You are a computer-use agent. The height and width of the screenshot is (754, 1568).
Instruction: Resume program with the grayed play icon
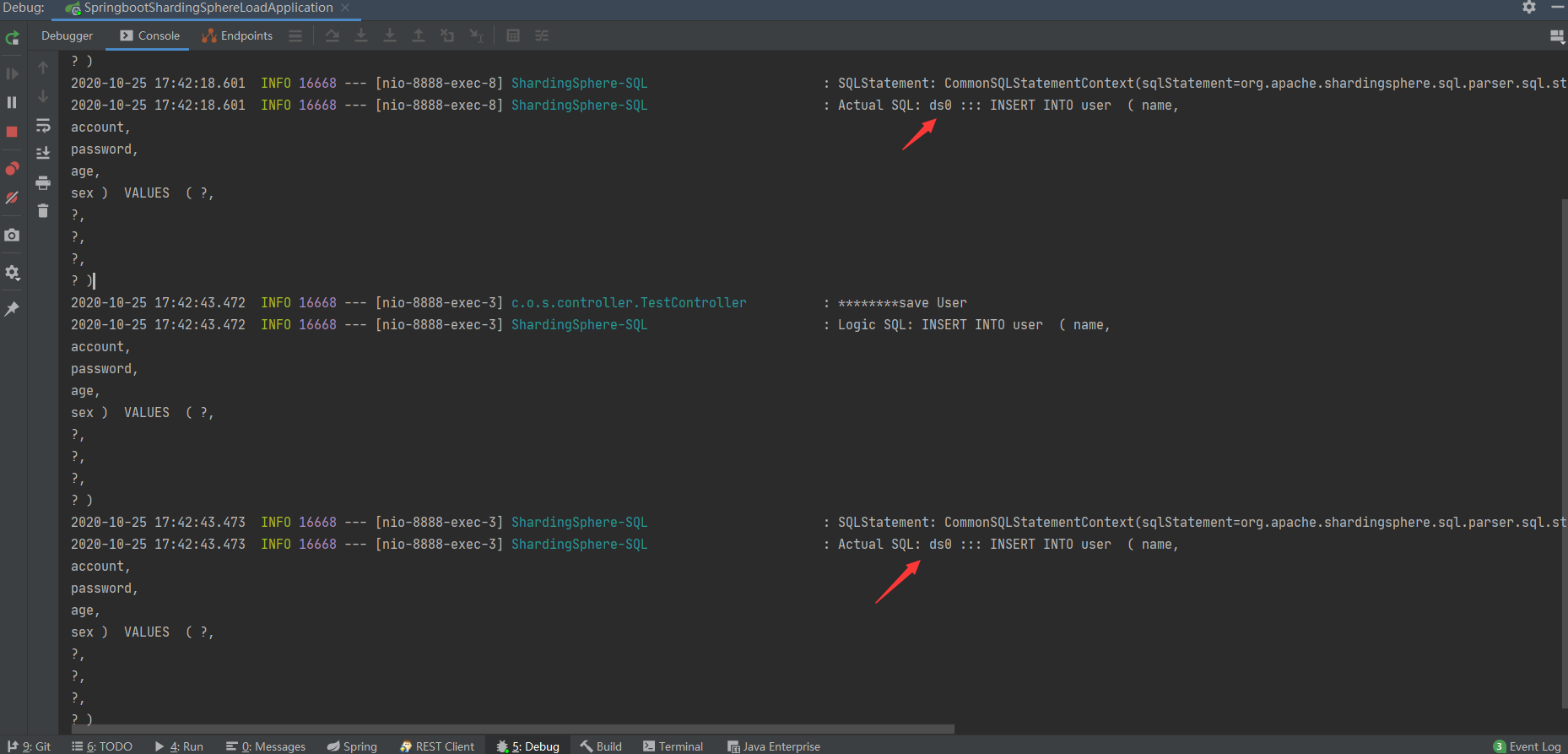13,73
